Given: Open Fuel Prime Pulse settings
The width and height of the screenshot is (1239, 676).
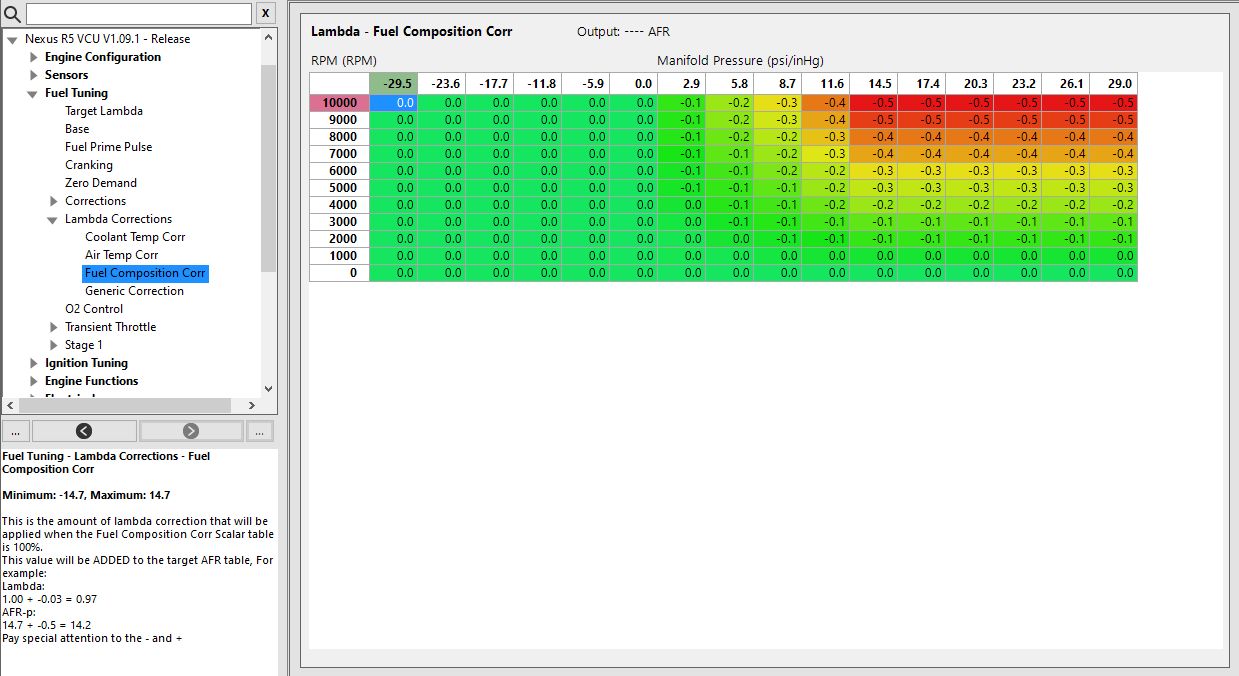Looking at the screenshot, I should (x=109, y=147).
